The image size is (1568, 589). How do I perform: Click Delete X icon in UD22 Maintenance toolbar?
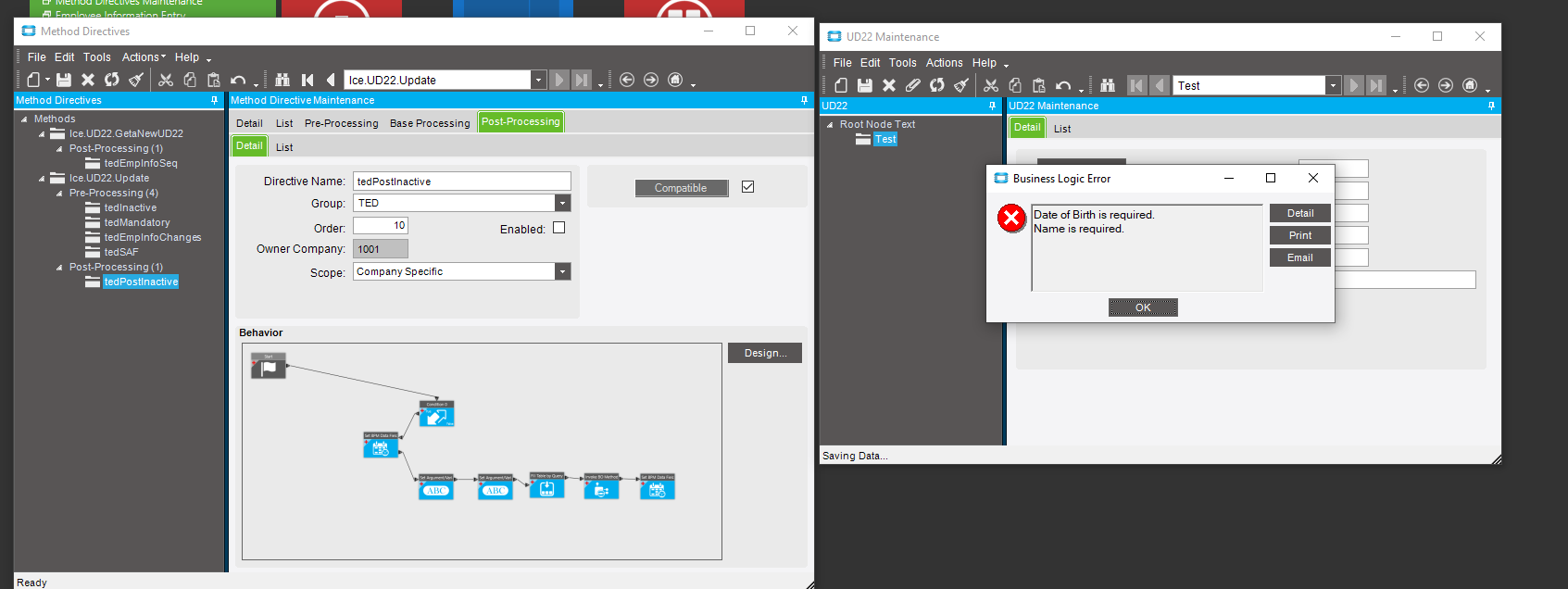(889, 85)
